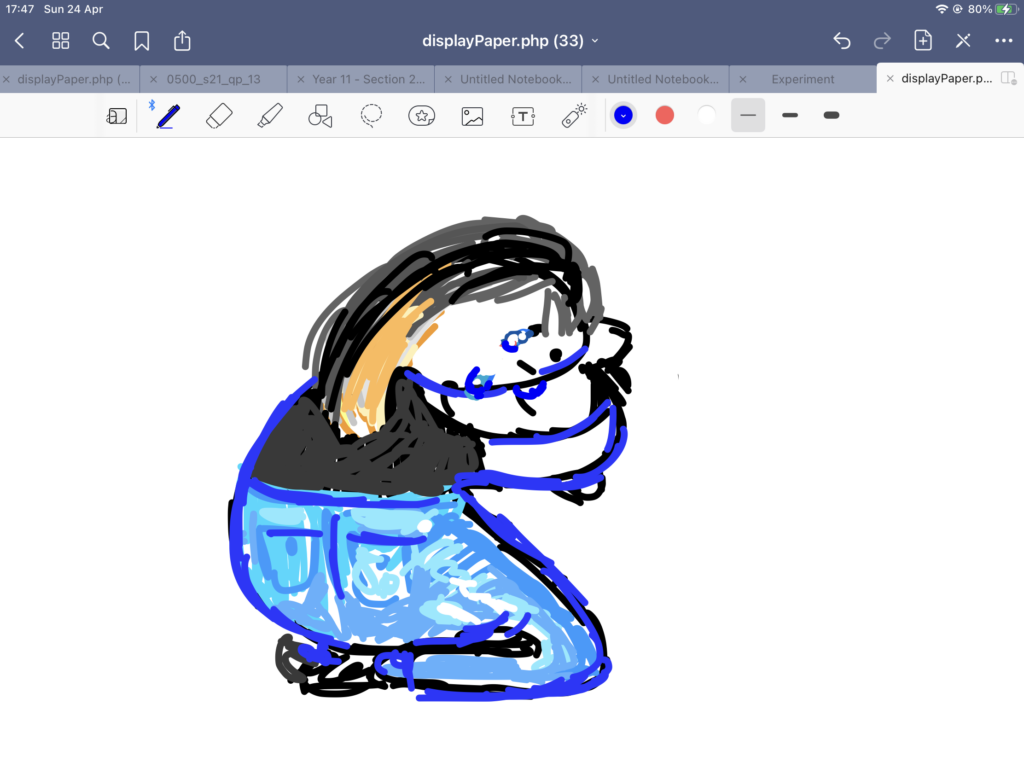Select the Lasso selection tool
The image size is (1024, 768).
[x=371, y=116]
